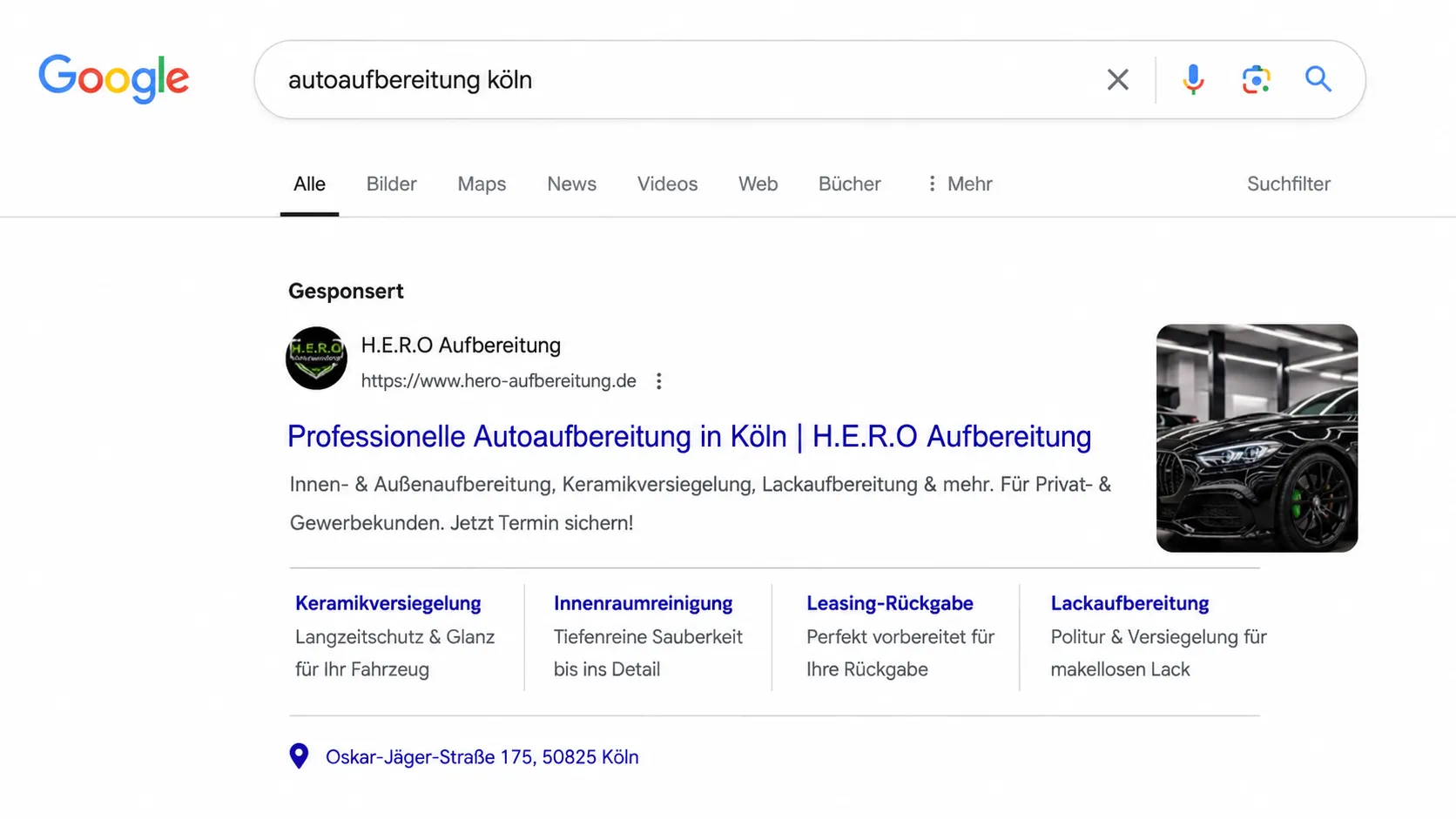Expand the Mehr dropdown menu
This screenshot has height=819, width=1456.
(x=959, y=184)
